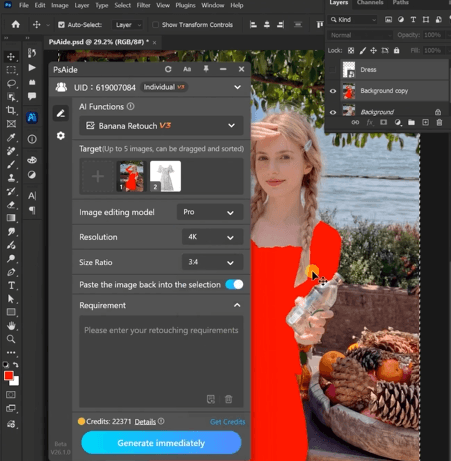Open PsAide settings gear
Image resolution: width=451 pixels, height=461 pixels.
60,136
